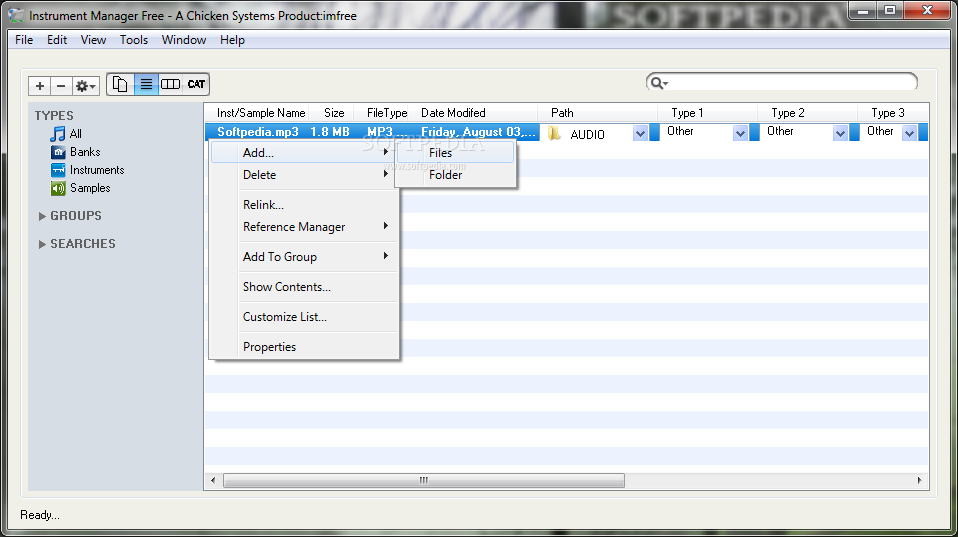Choose Add... in the context menu

pyautogui.click(x=303, y=153)
